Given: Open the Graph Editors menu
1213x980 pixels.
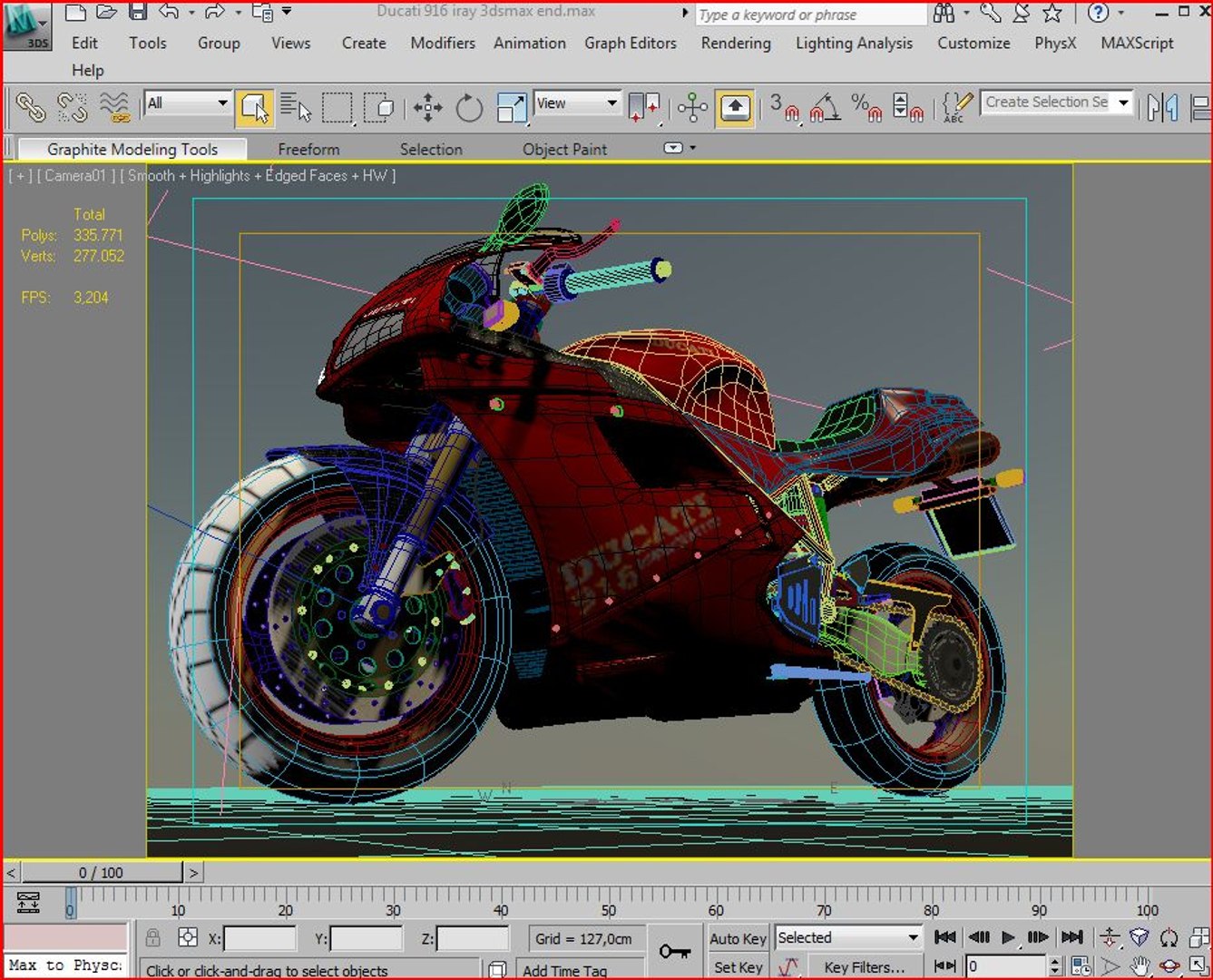Looking at the screenshot, I should 631,43.
